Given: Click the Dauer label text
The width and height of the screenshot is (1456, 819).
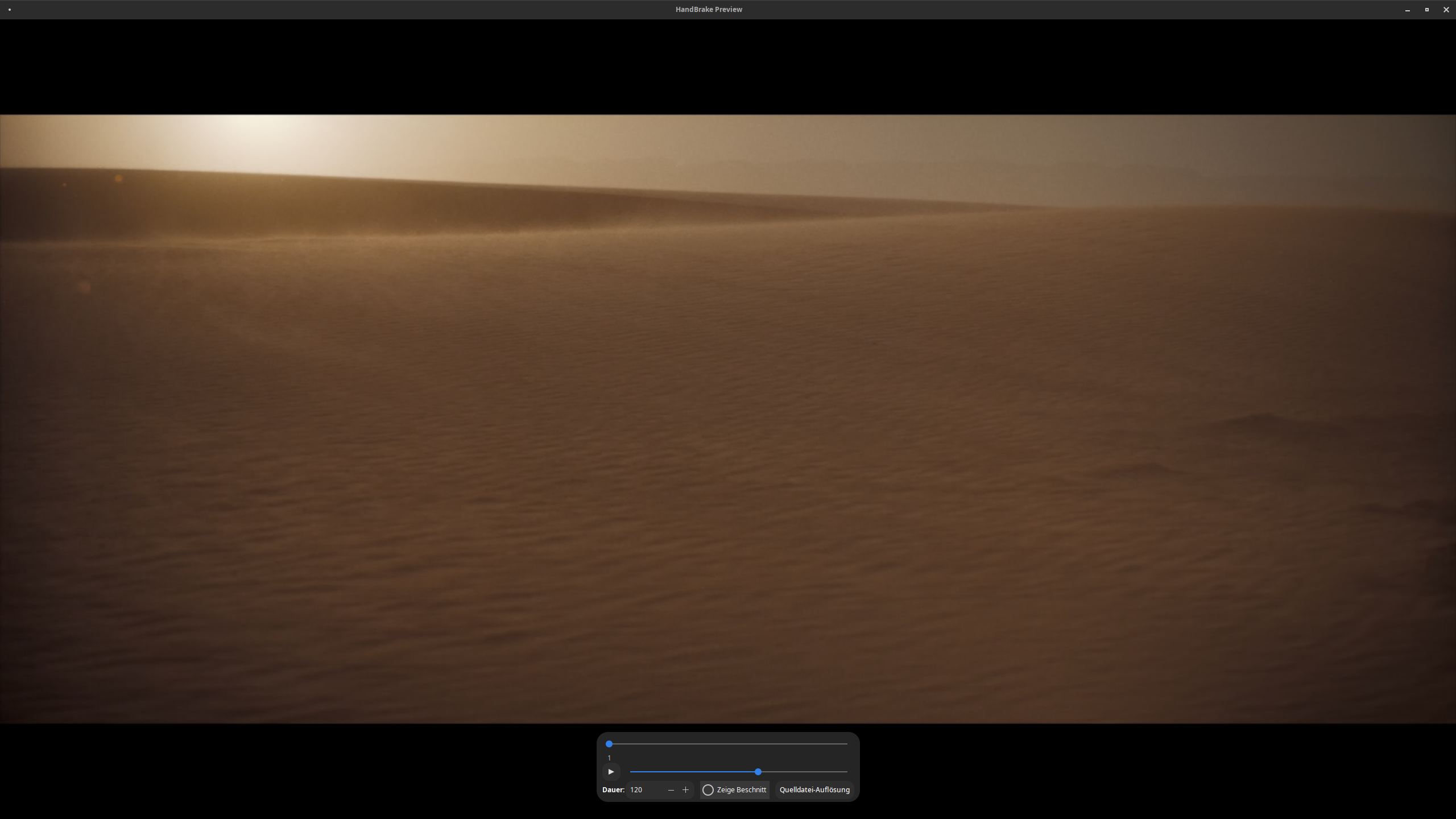Looking at the screenshot, I should 613,790.
